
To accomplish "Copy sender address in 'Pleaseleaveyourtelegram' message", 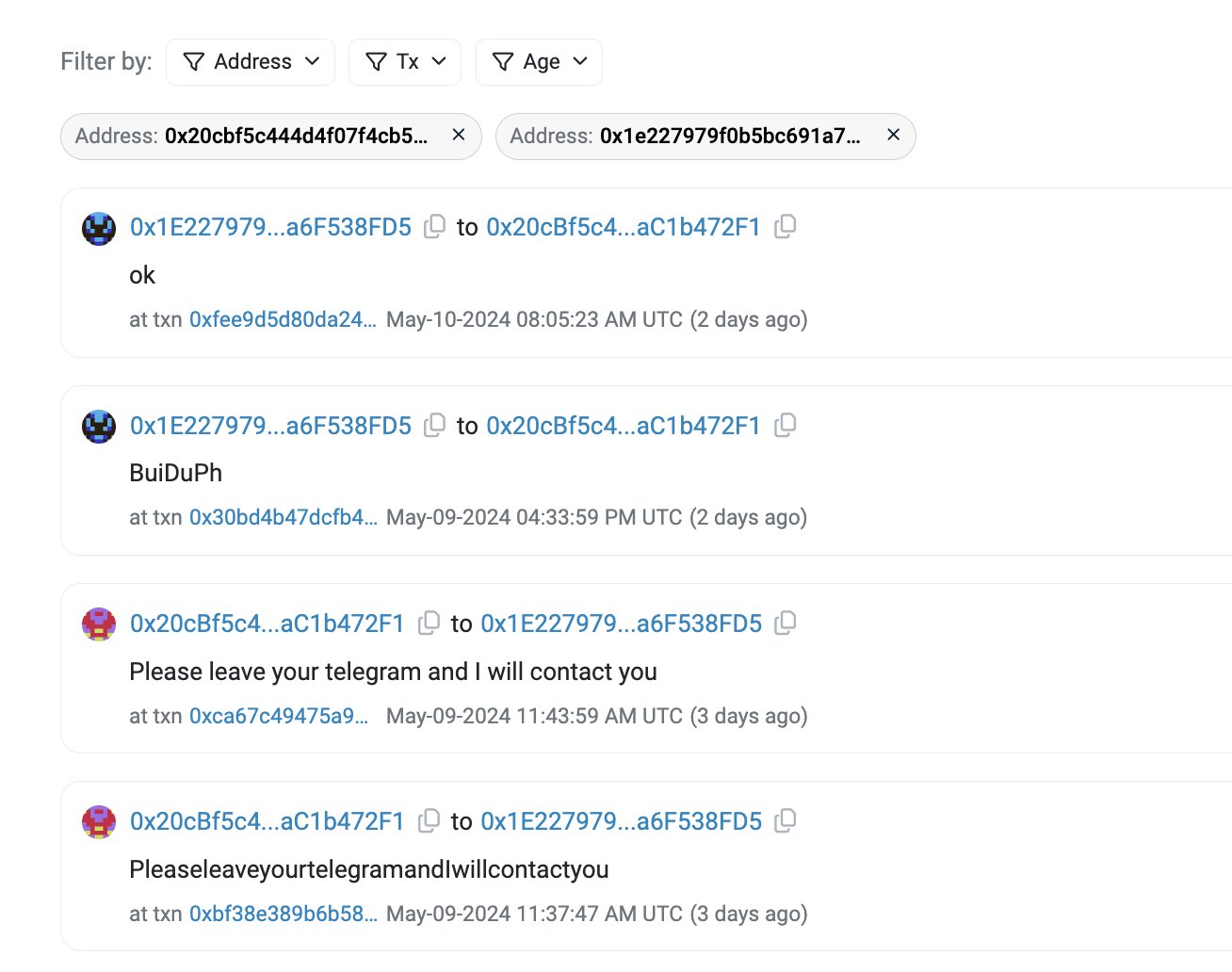I will coord(429,821).
